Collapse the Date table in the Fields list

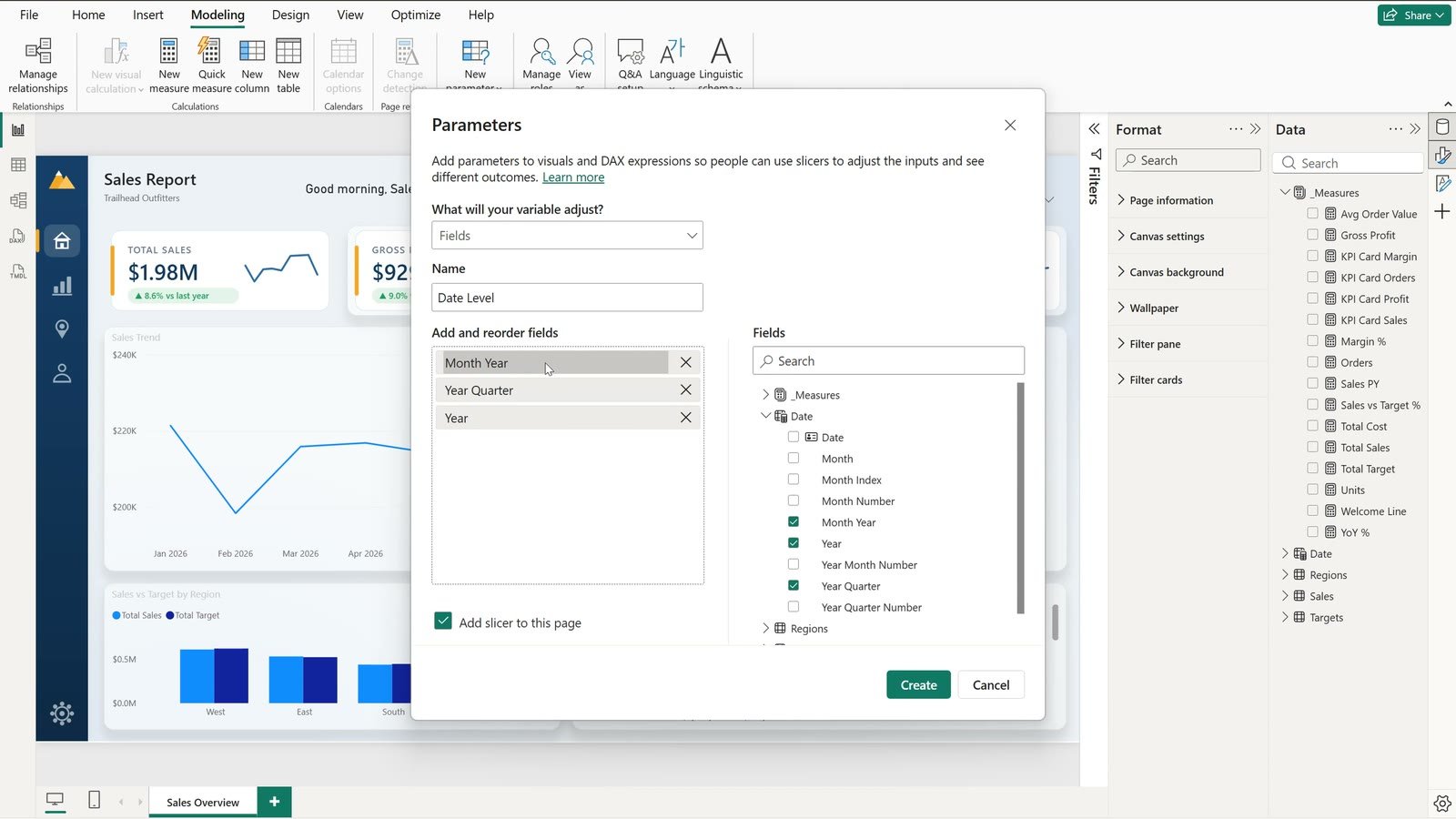click(765, 416)
